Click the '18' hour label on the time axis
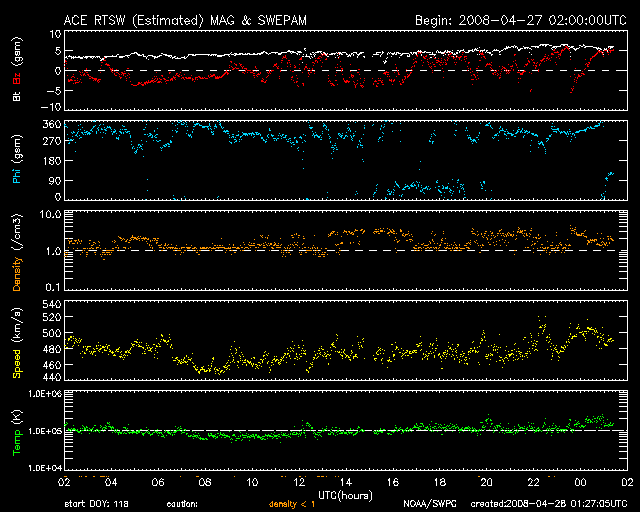 click(440, 482)
